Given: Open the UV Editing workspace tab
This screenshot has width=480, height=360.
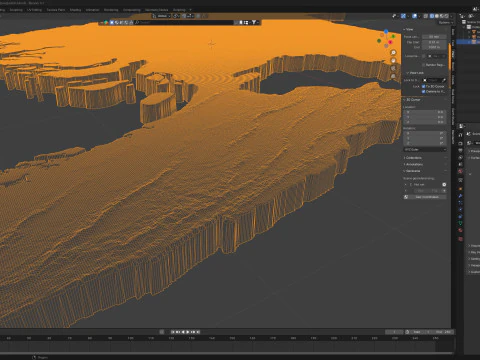Looking at the screenshot, I should [x=34, y=10].
